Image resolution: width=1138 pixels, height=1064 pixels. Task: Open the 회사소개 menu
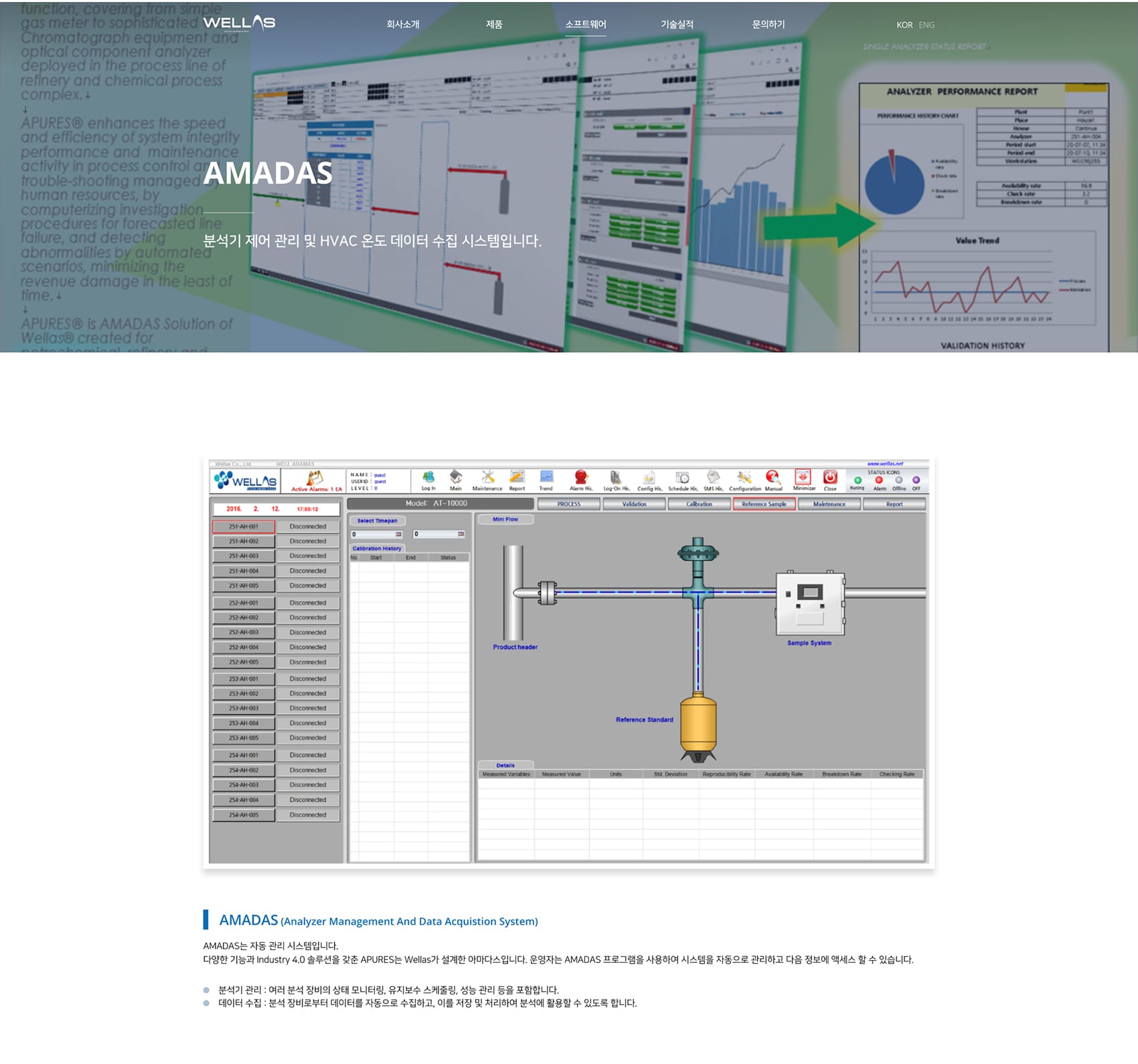[x=403, y=25]
